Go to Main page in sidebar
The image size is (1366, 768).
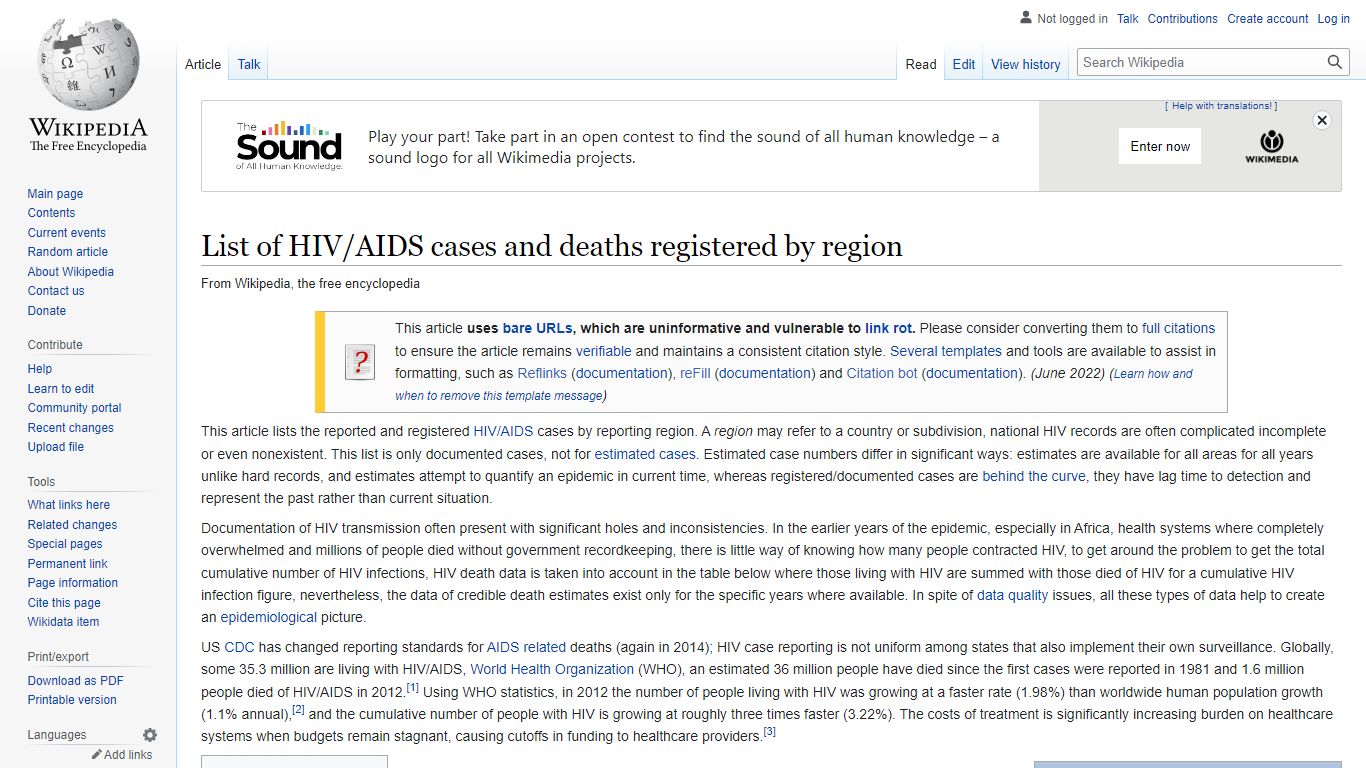pos(55,194)
